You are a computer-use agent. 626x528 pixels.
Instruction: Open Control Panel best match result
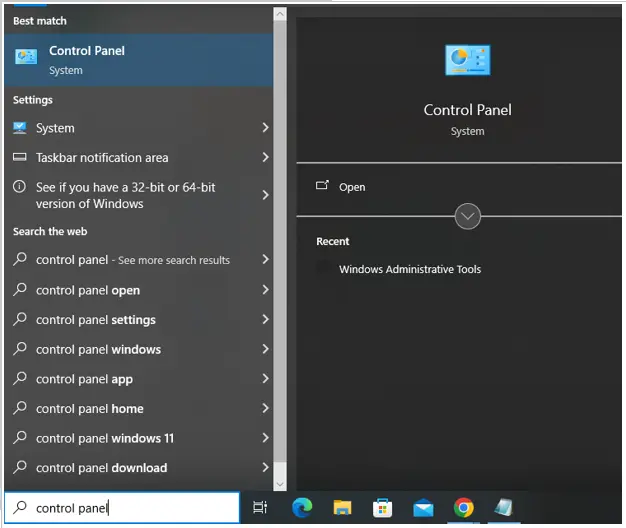(x=139, y=60)
